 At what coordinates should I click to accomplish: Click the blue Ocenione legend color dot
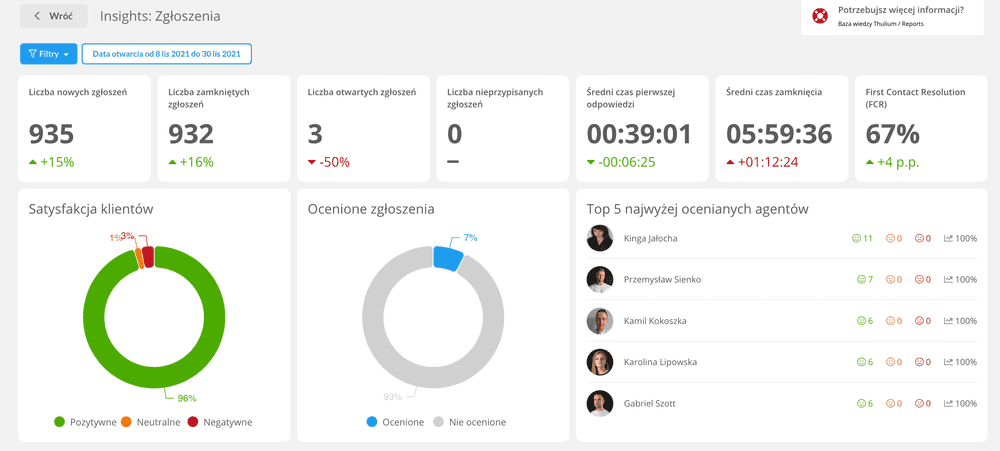point(372,422)
